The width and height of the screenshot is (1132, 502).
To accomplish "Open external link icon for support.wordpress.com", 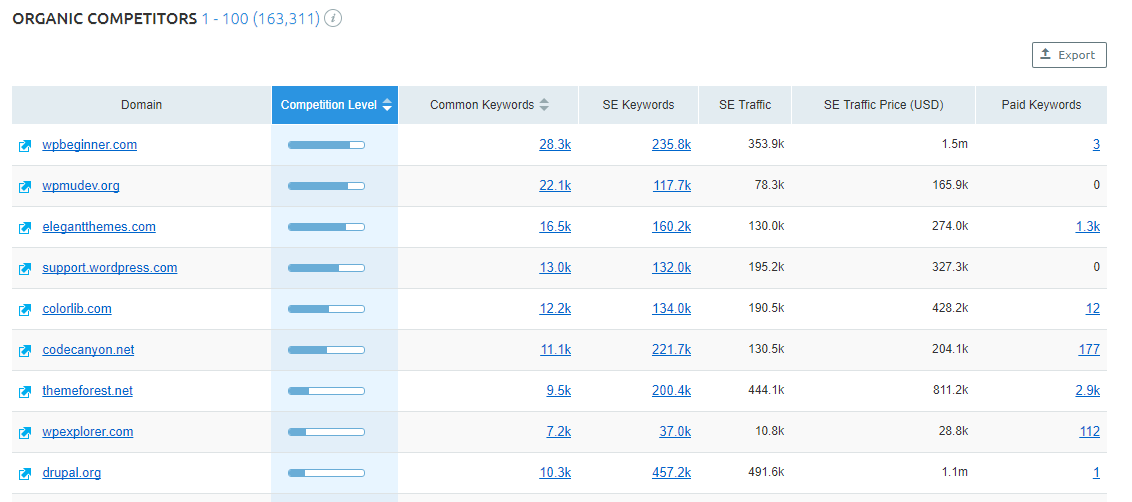I will pos(25,269).
